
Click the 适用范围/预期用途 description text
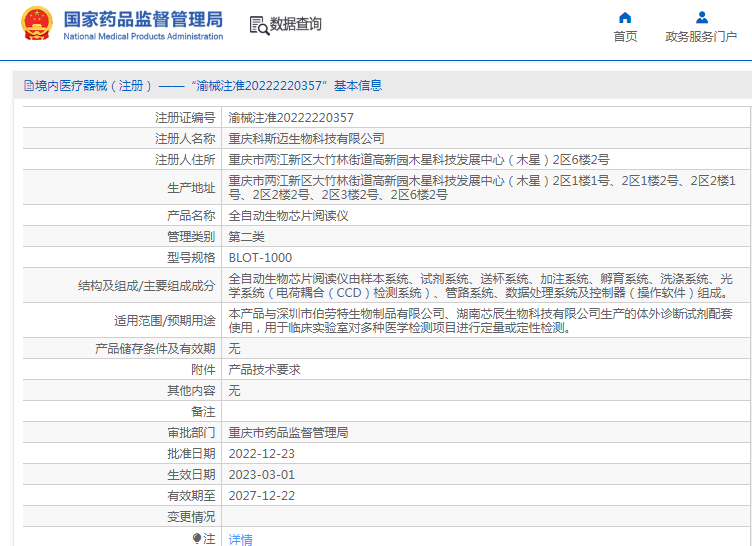tap(481, 321)
